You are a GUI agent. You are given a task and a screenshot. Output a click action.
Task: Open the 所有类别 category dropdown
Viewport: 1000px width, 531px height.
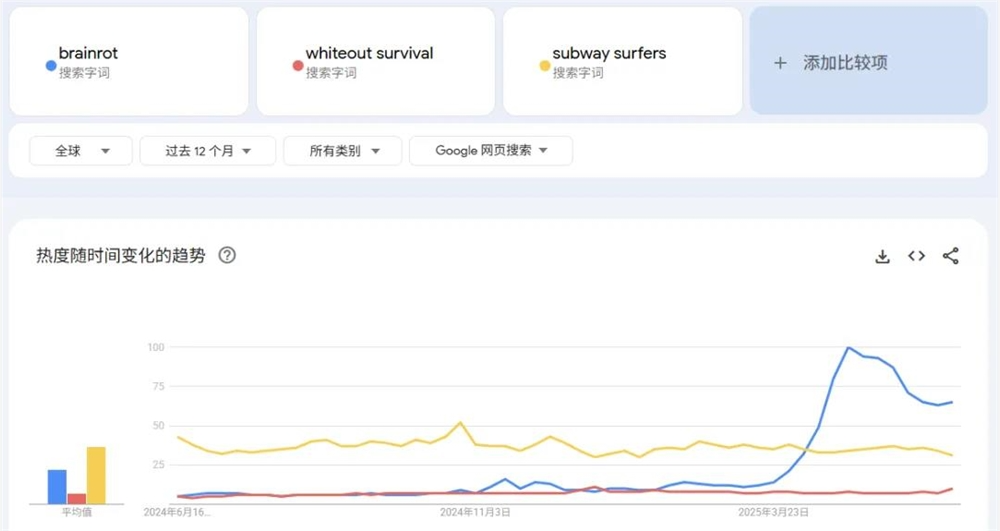(344, 151)
